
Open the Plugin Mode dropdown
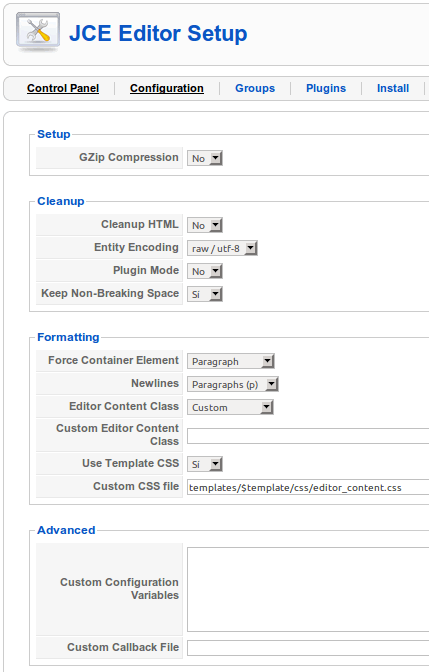point(205,271)
